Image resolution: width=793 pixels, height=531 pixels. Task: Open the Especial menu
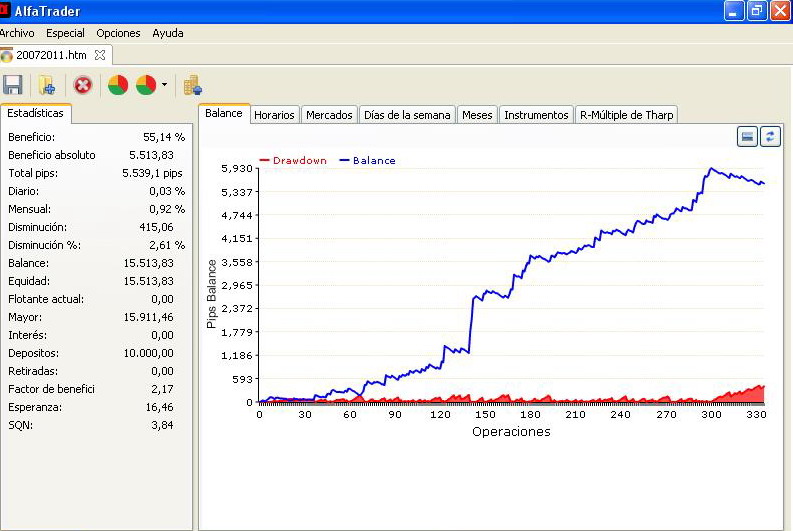point(65,33)
